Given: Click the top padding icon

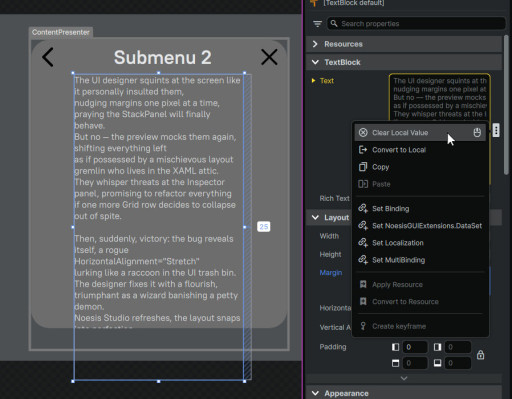Looking at the screenshot, I should click(395, 363).
